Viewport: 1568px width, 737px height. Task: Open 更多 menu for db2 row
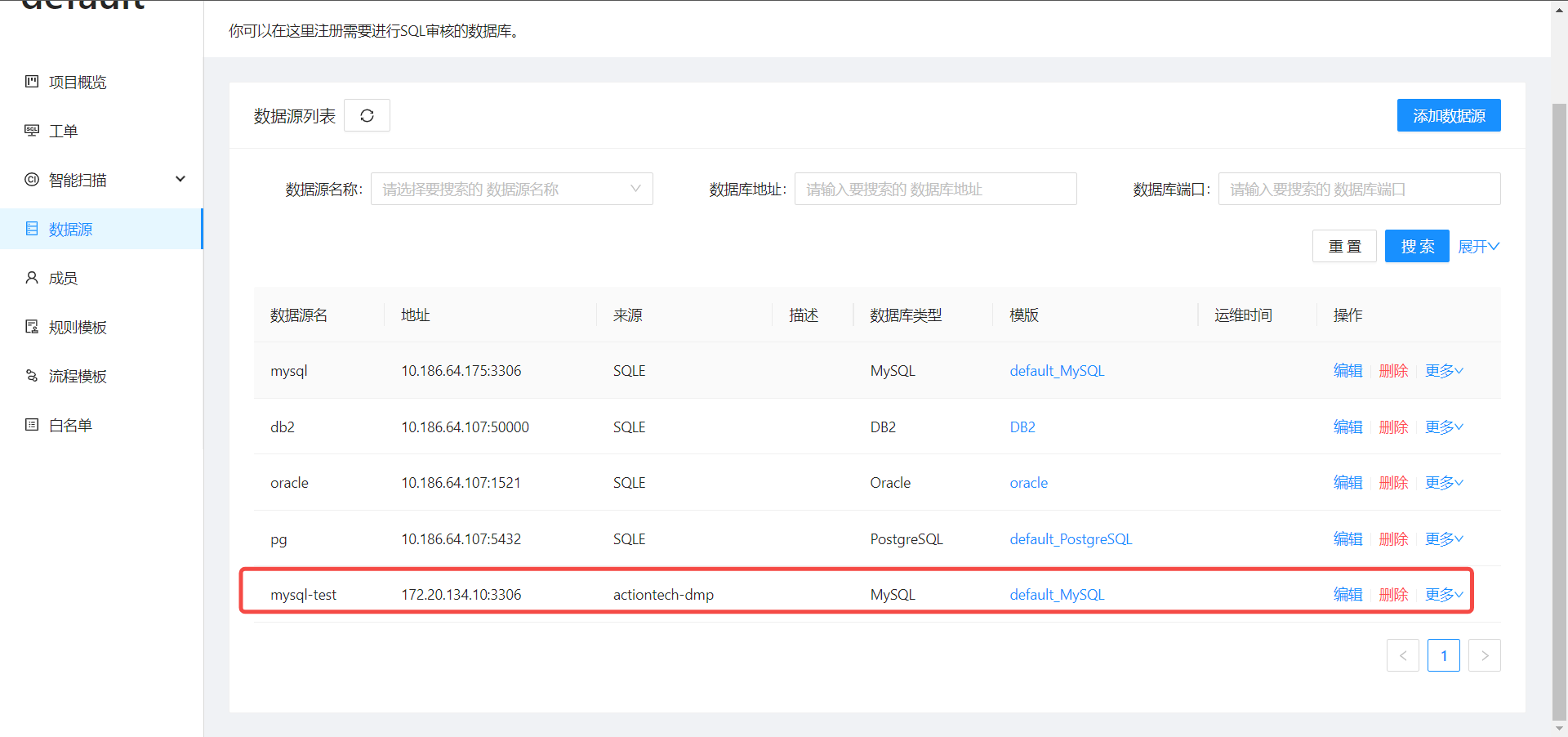point(1444,427)
